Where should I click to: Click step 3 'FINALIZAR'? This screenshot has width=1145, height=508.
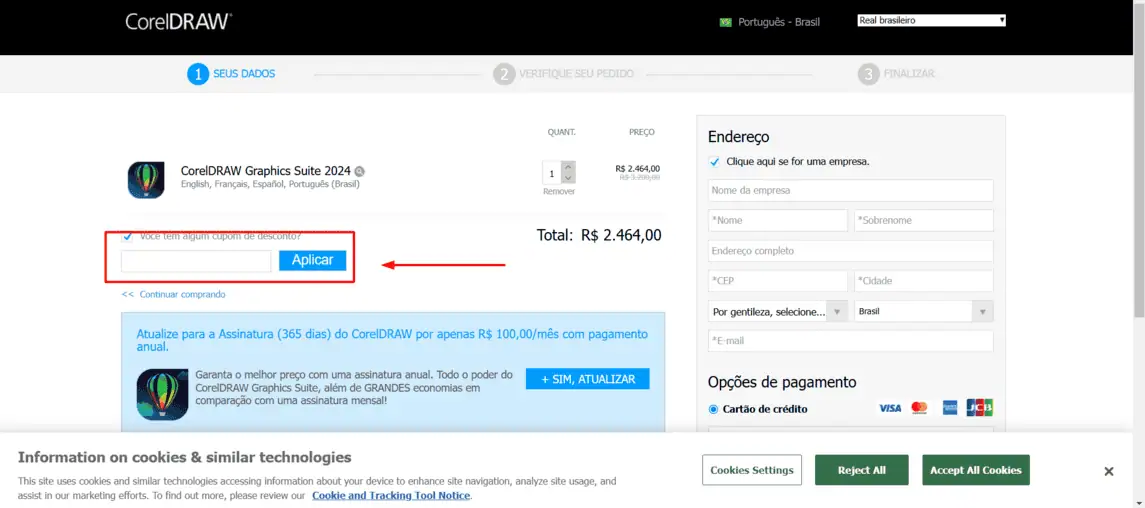(896, 74)
